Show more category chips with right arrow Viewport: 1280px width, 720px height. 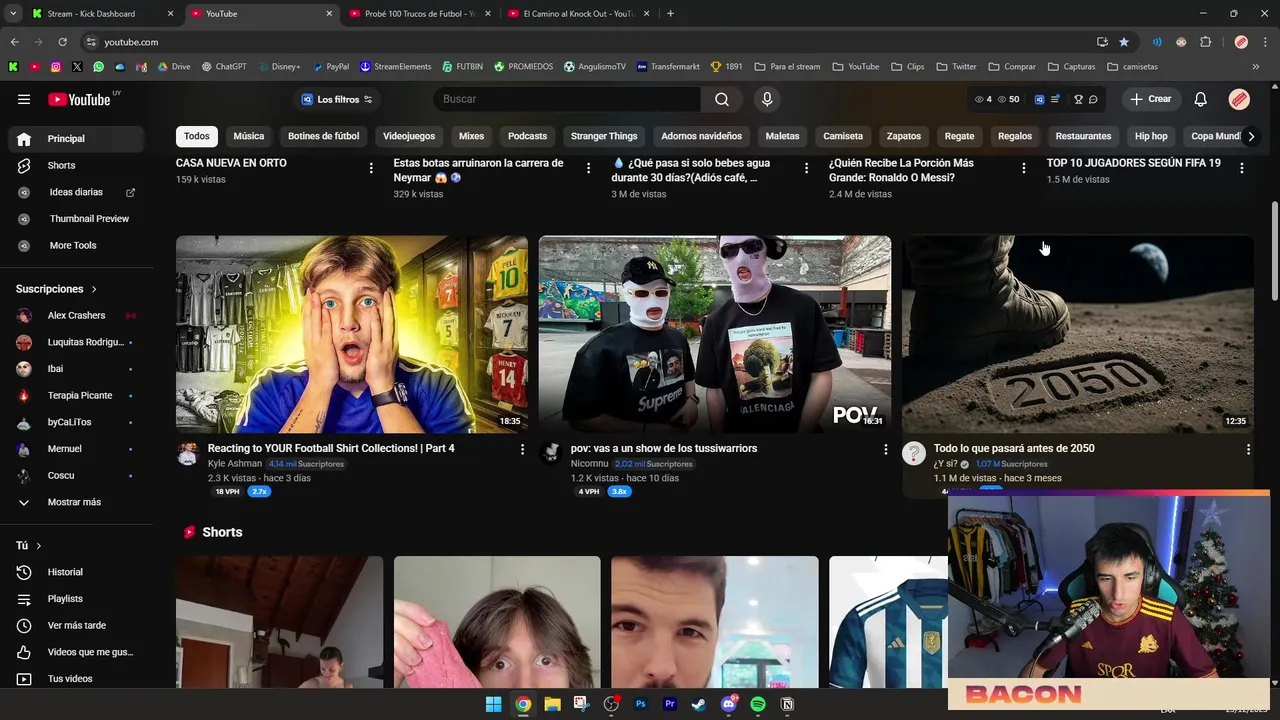pyautogui.click(x=1250, y=136)
